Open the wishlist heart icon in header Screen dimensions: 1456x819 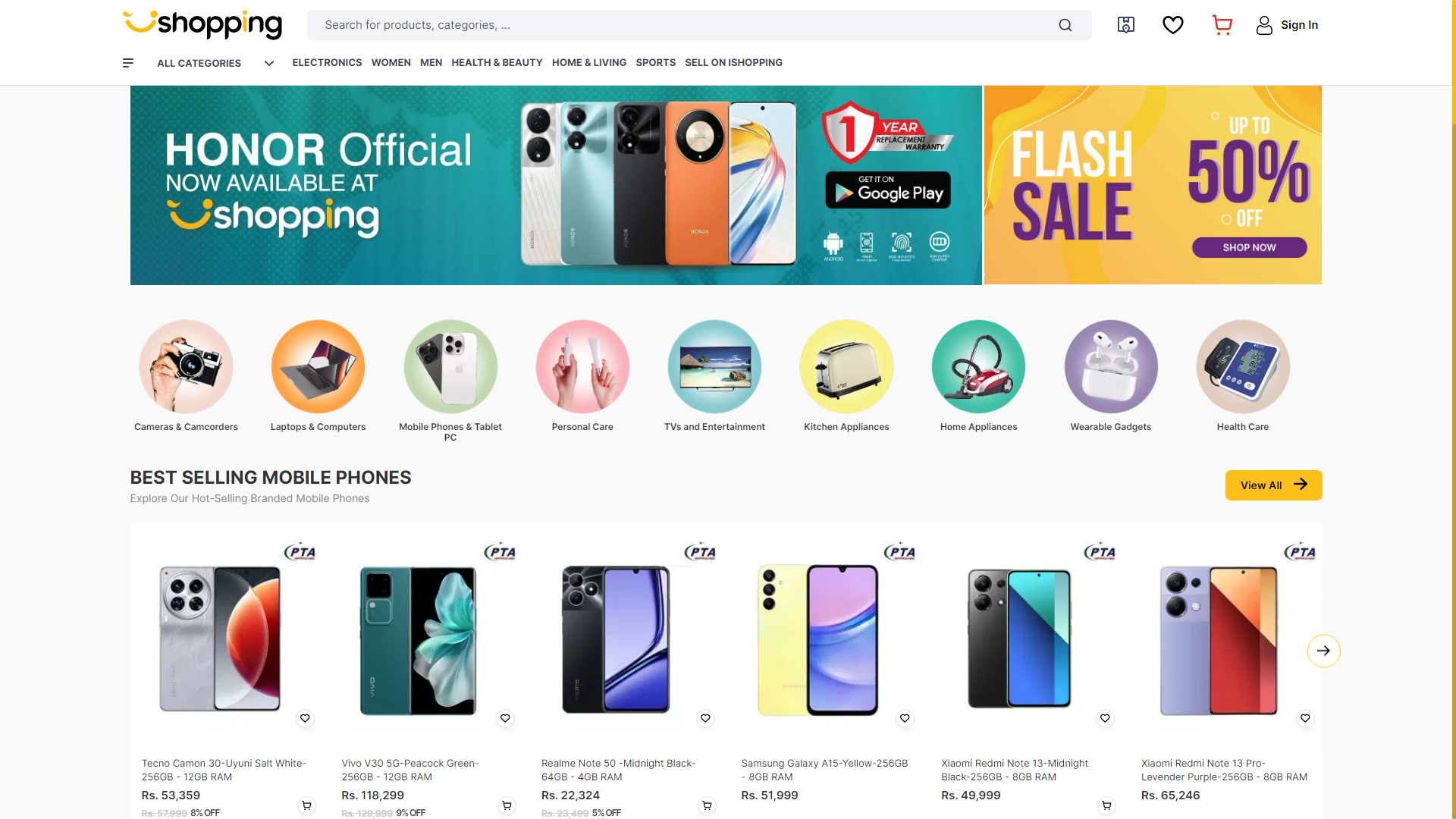click(1172, 24)
